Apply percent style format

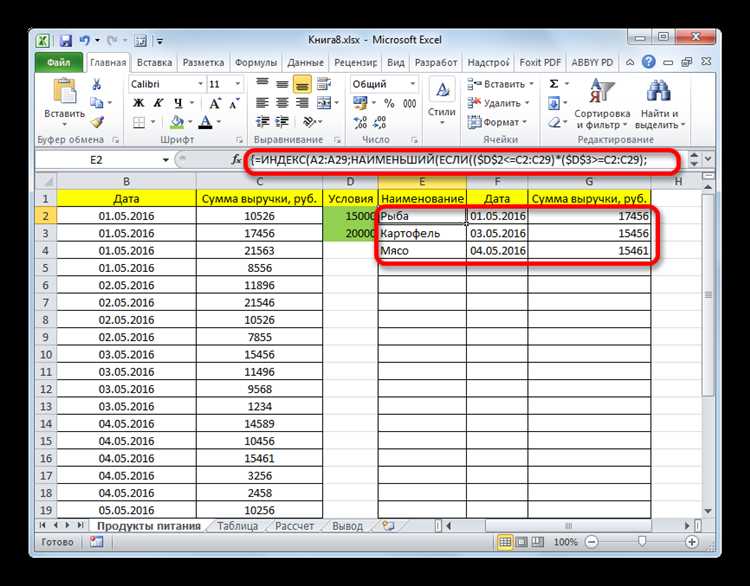[x=389, y=103]
